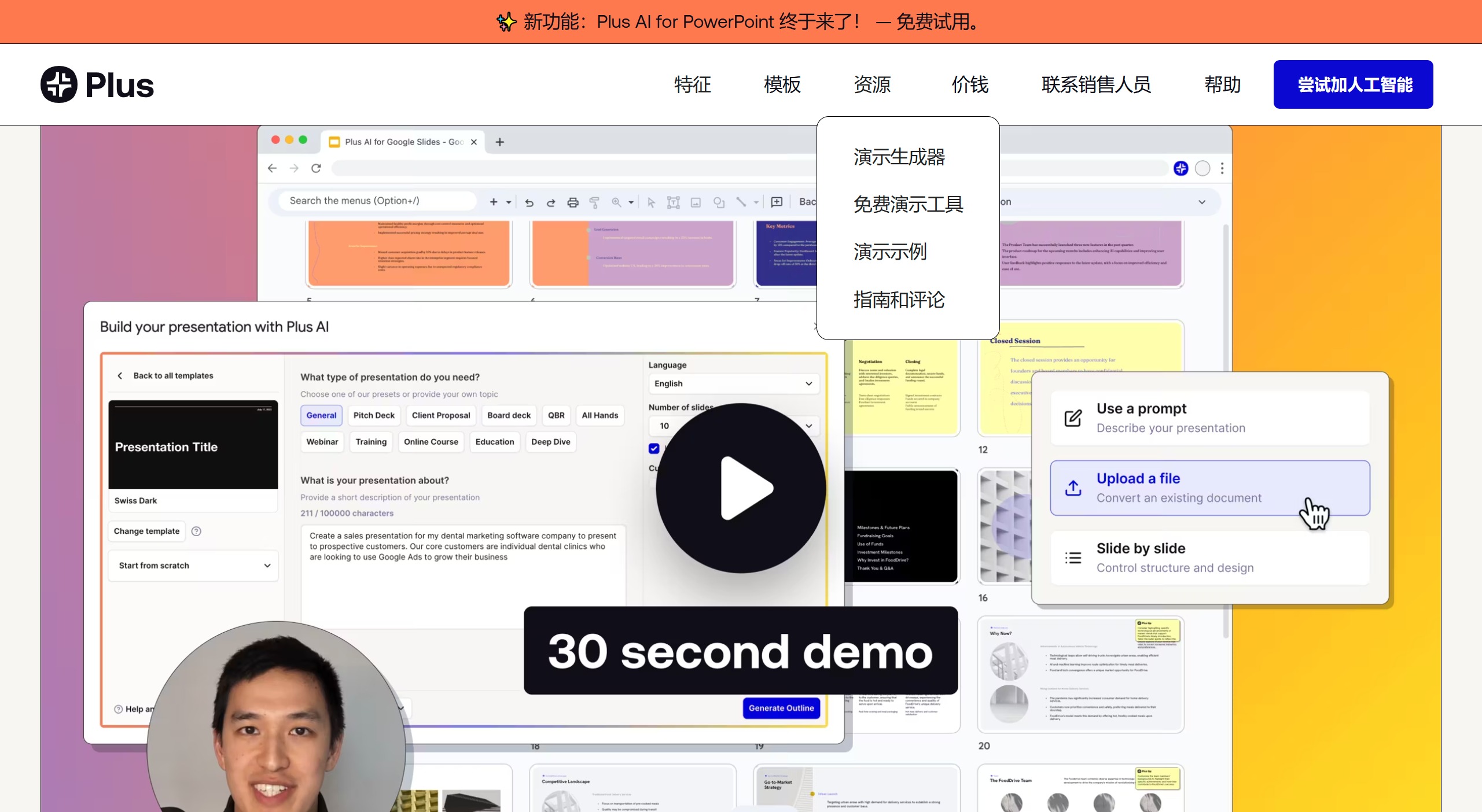Image resolution: width=1482 pixels, height=812 pixels.
Task: Open new tab with plus icon
Action: (x=500, y=142)
